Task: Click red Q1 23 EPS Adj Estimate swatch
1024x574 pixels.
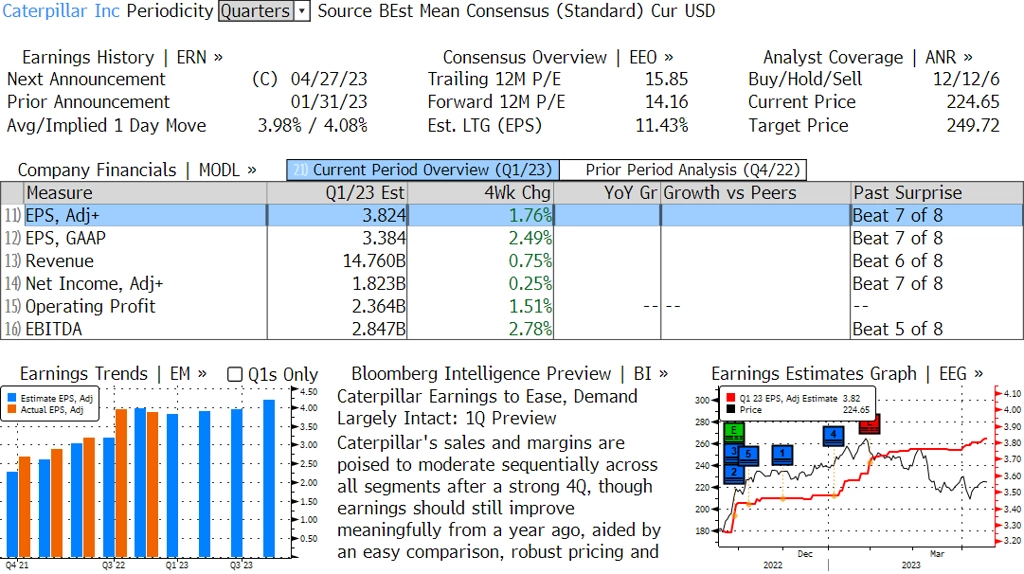Action: point(730,398)
